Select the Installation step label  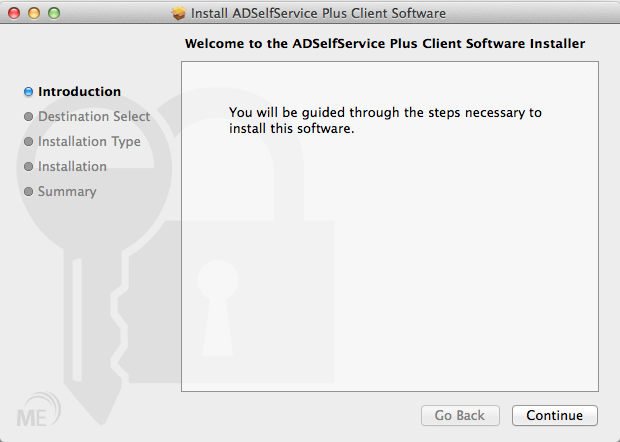click(x=72, y=167)
